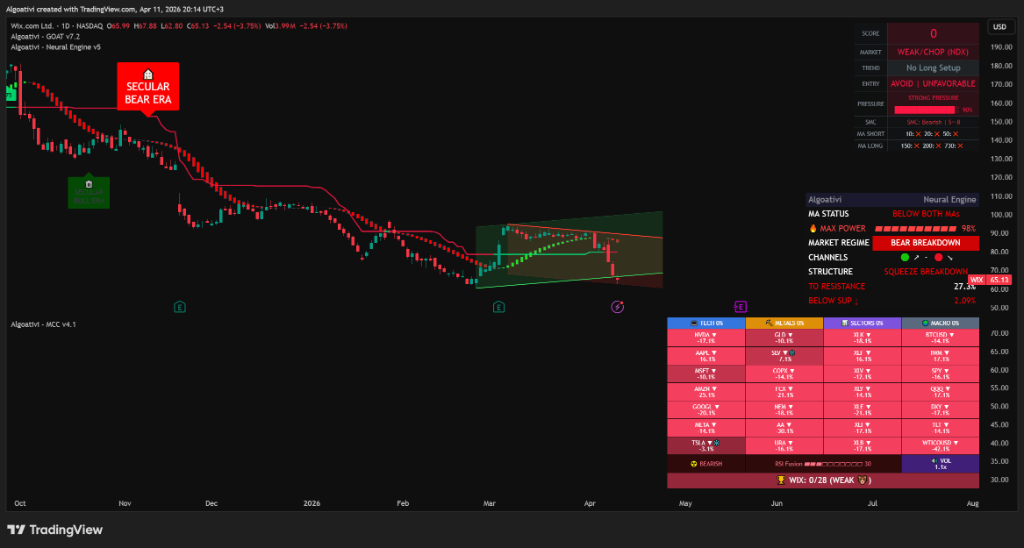Click the teal earnings marker below late November
1024x548 pixels.
point(180,306)
